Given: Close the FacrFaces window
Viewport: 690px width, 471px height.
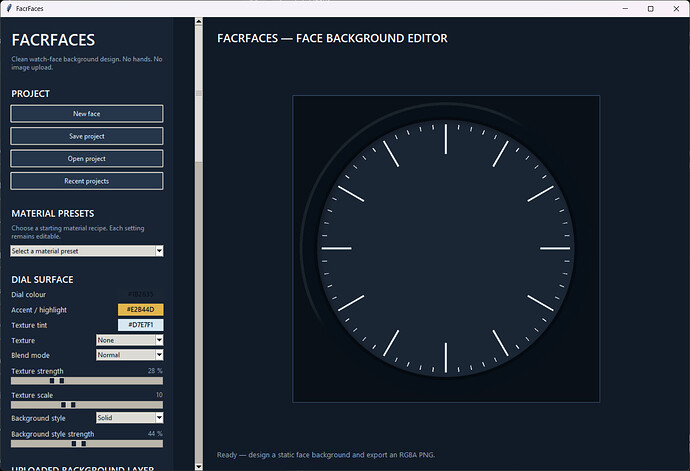Looking at the screenshot, I should click(676, 8).
